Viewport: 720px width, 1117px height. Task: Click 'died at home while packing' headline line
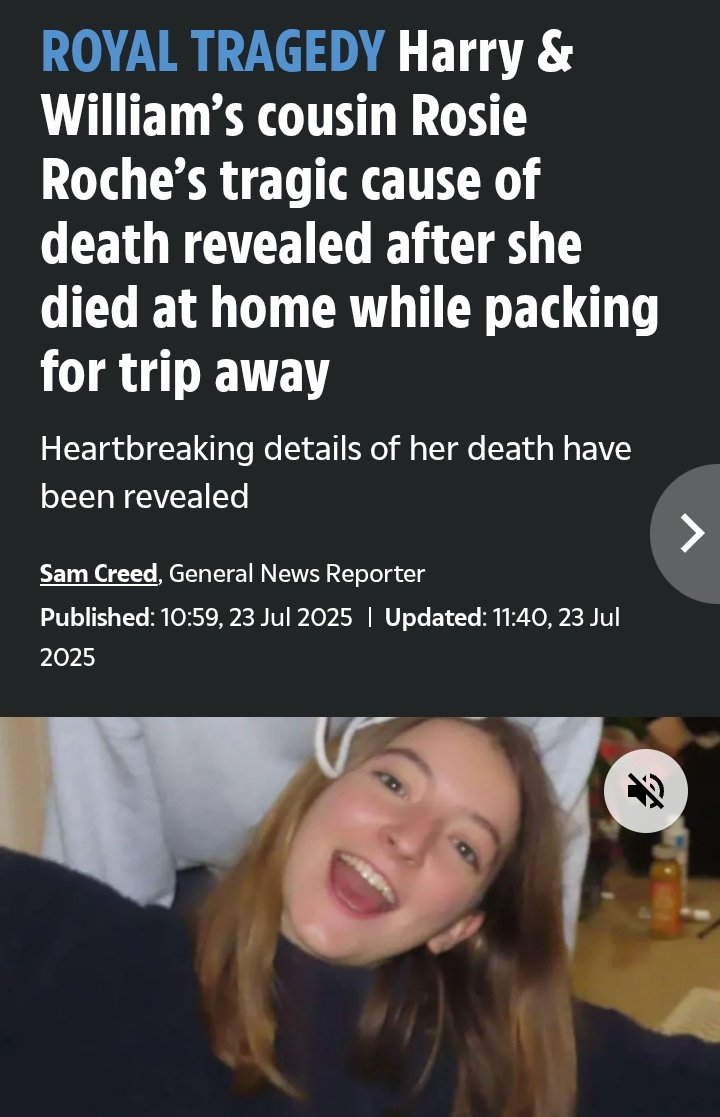coord(349,308)
